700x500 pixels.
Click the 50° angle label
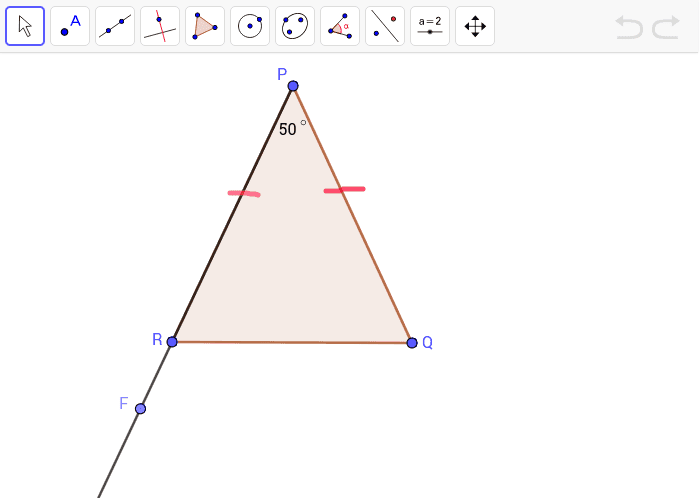click(292, 129)
